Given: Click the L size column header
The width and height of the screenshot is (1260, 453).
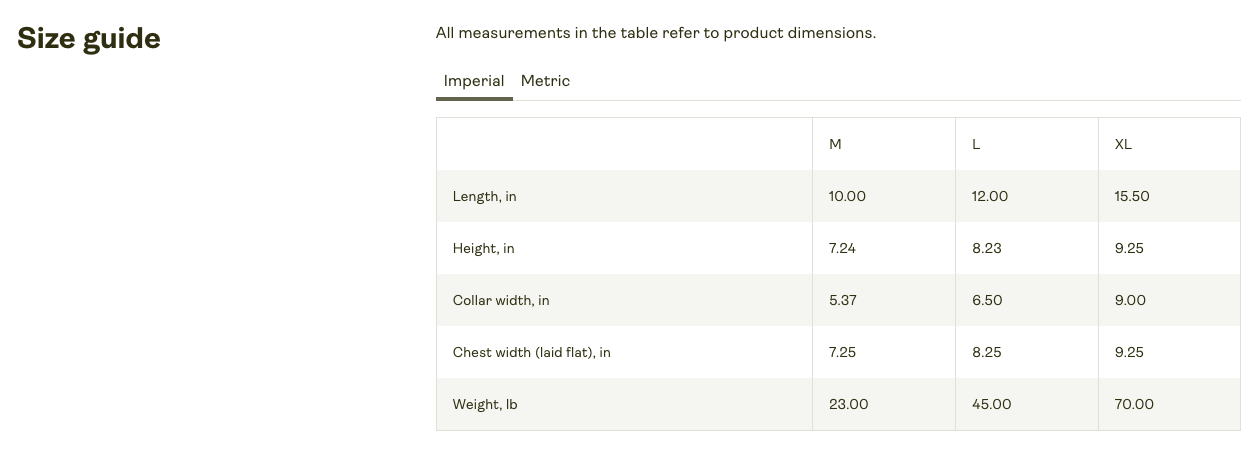Looking at the screenshot, I should tap(976, 144).
